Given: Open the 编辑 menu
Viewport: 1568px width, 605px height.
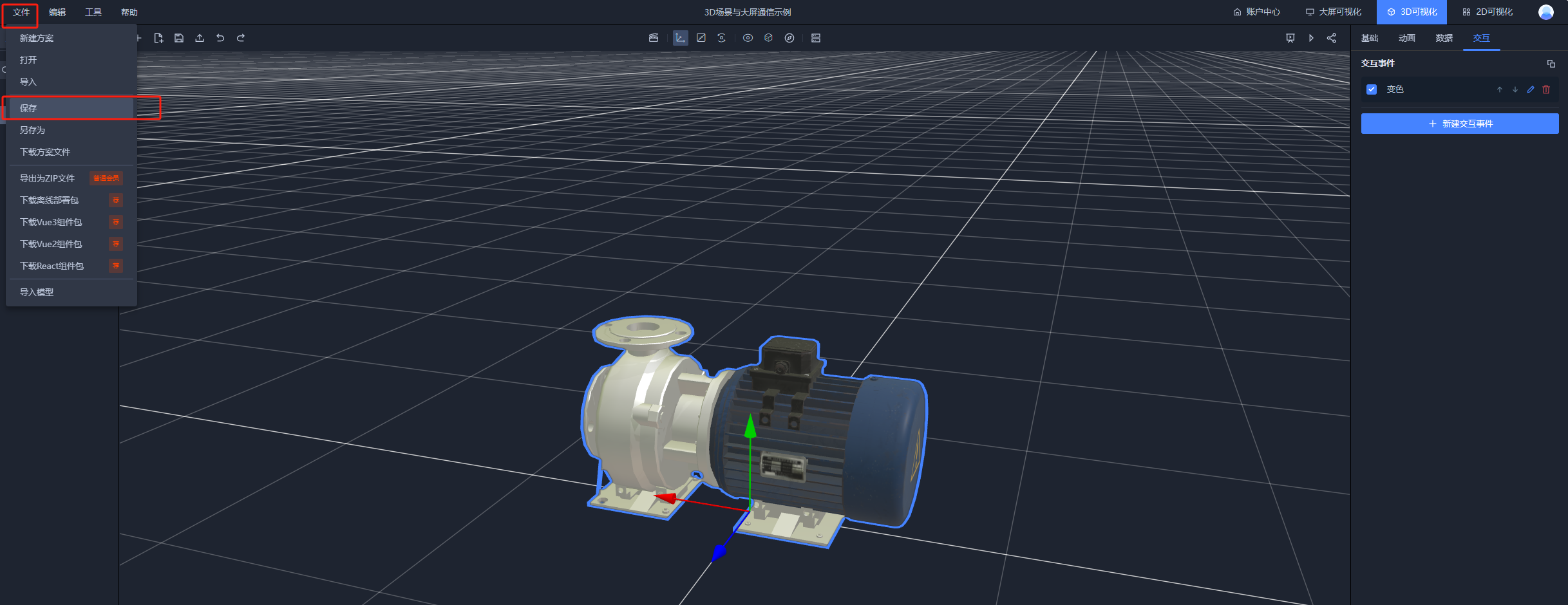Looking at the screenshot, I should (x=57, y=12).
